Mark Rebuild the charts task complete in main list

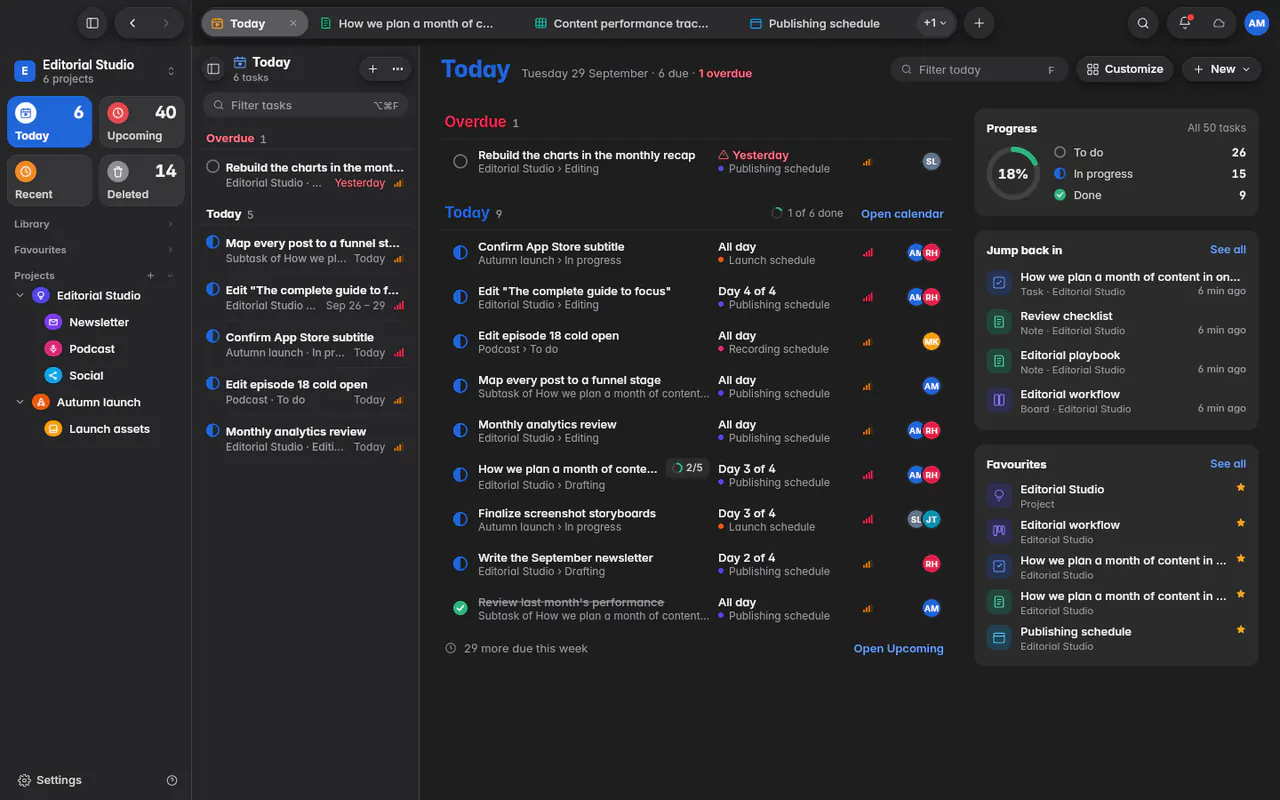click(x=460, y=161)
